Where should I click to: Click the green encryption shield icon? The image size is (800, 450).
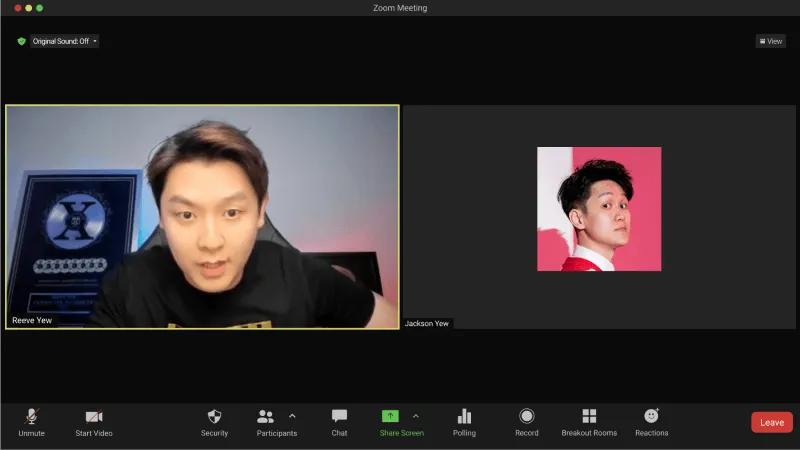21,41
